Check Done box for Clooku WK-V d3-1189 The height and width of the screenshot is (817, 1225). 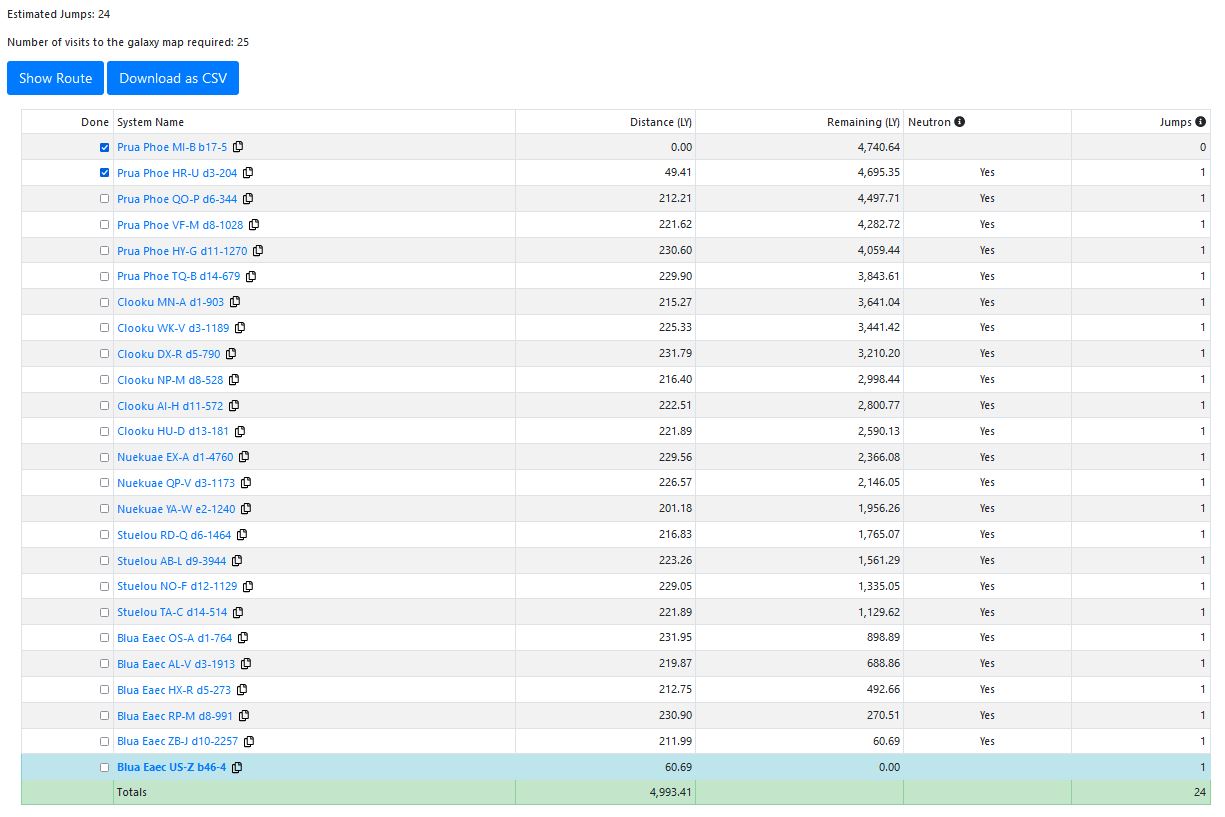pyautogui.click(x=105, y=328)
